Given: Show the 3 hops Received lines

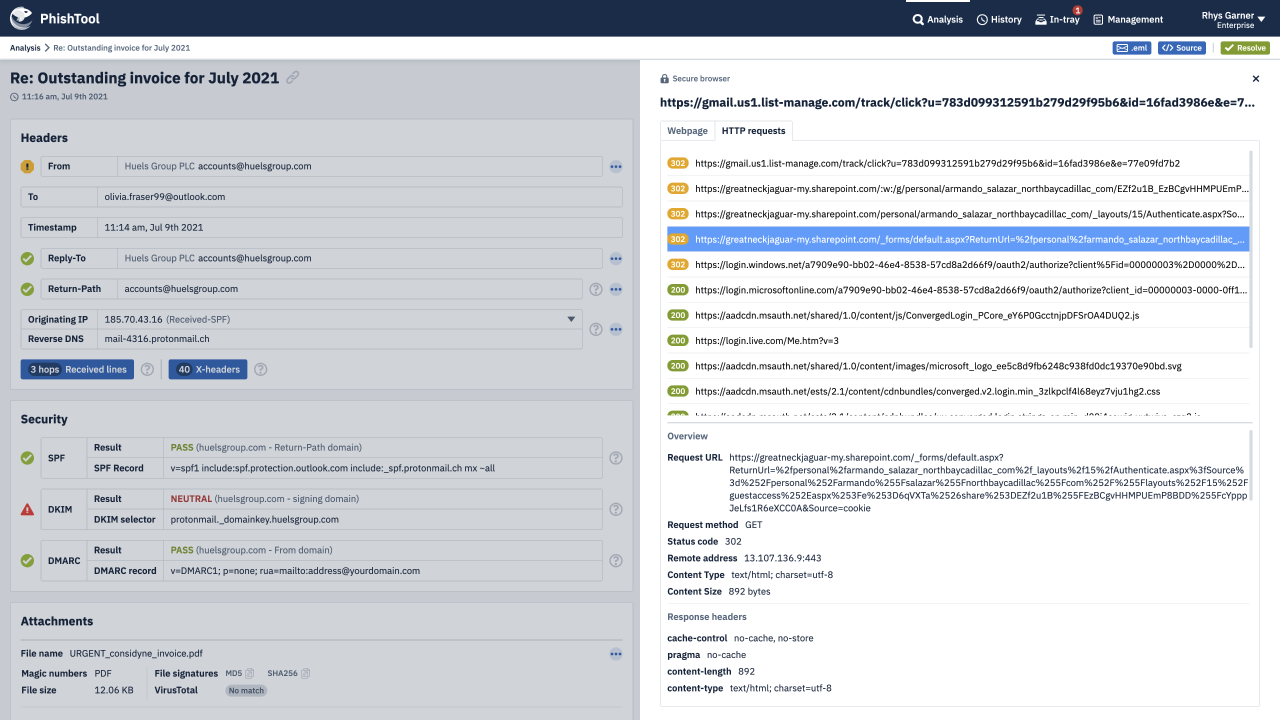Looking at the screenshot, I should pos(78,369).
